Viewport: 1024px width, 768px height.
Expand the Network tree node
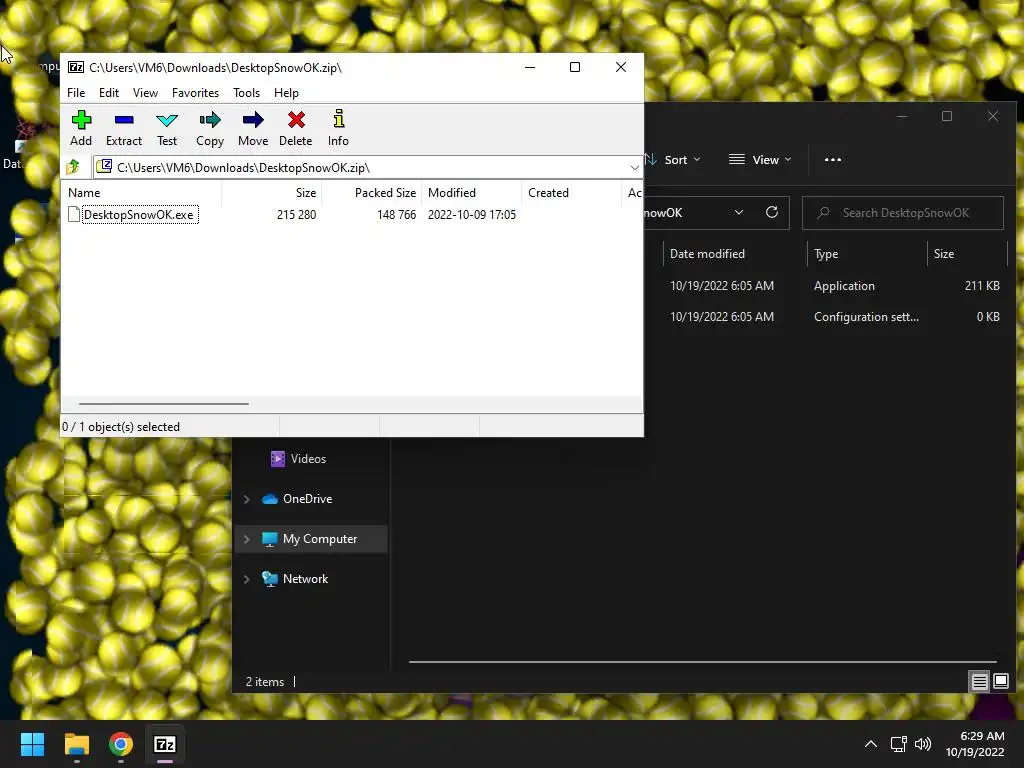(x=246, y=579)
